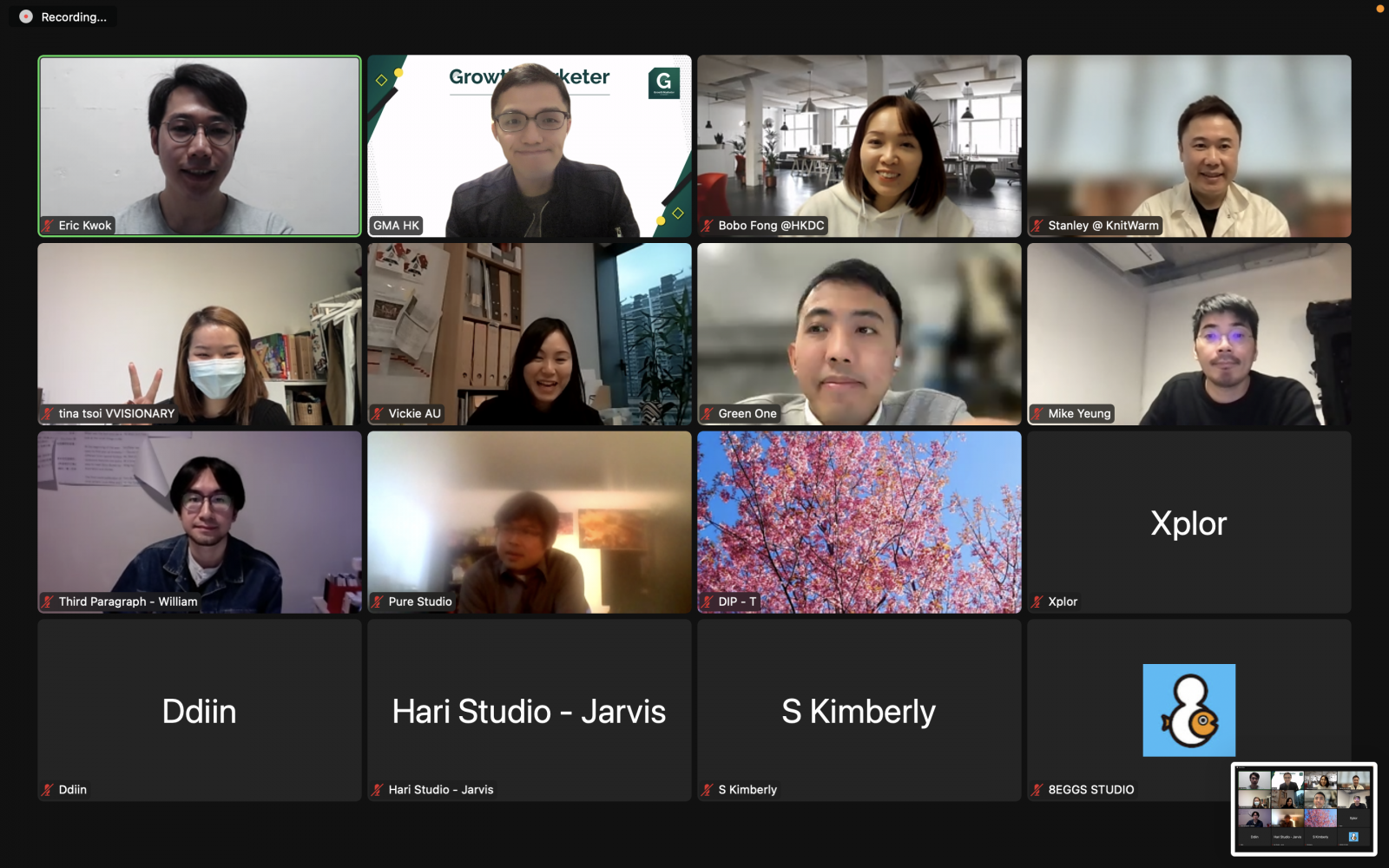Click muted mic icon beside 8EGGS STUDIO

click(x=1038, y=790)
